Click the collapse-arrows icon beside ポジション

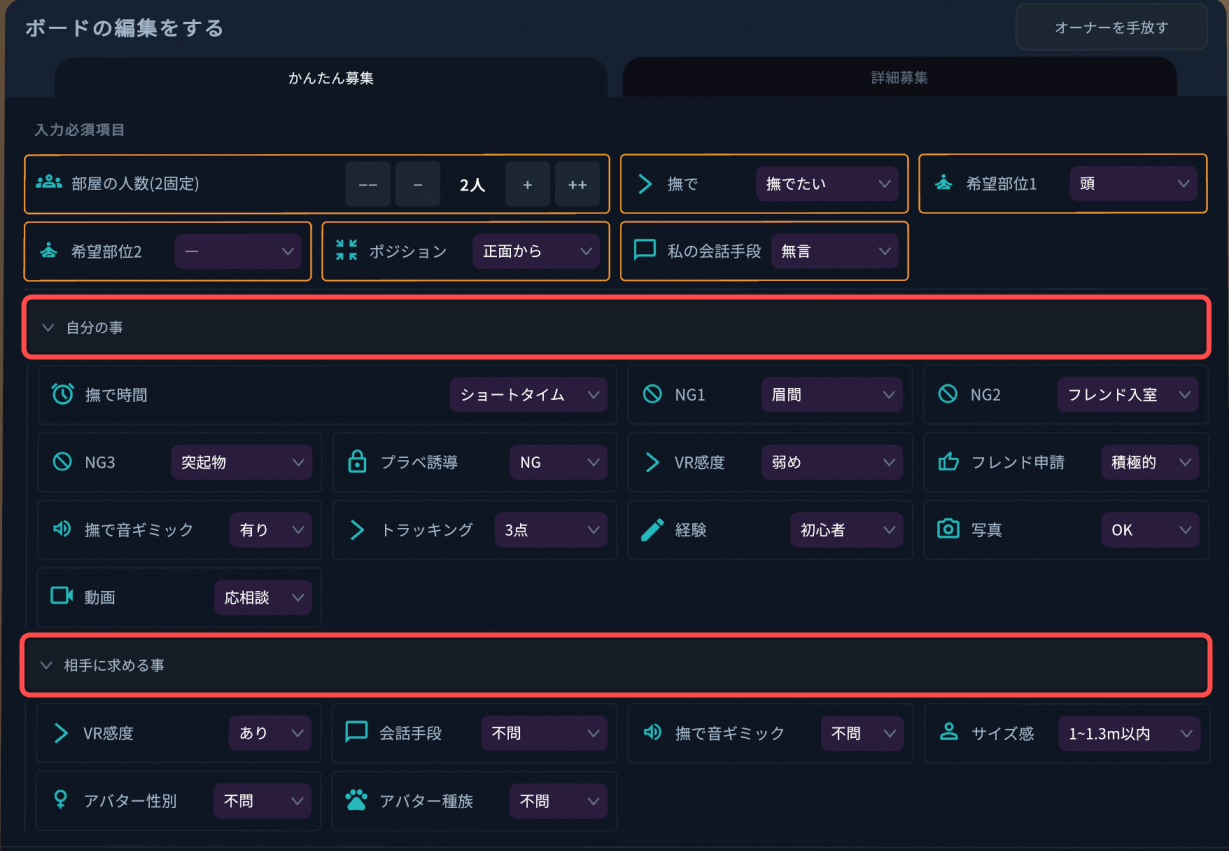[x=346, y=251]
